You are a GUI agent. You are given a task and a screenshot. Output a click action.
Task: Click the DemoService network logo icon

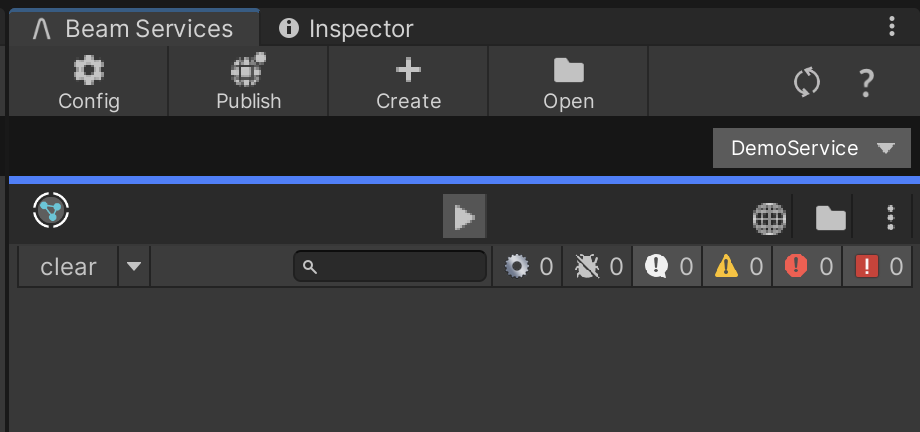point(51,210)
